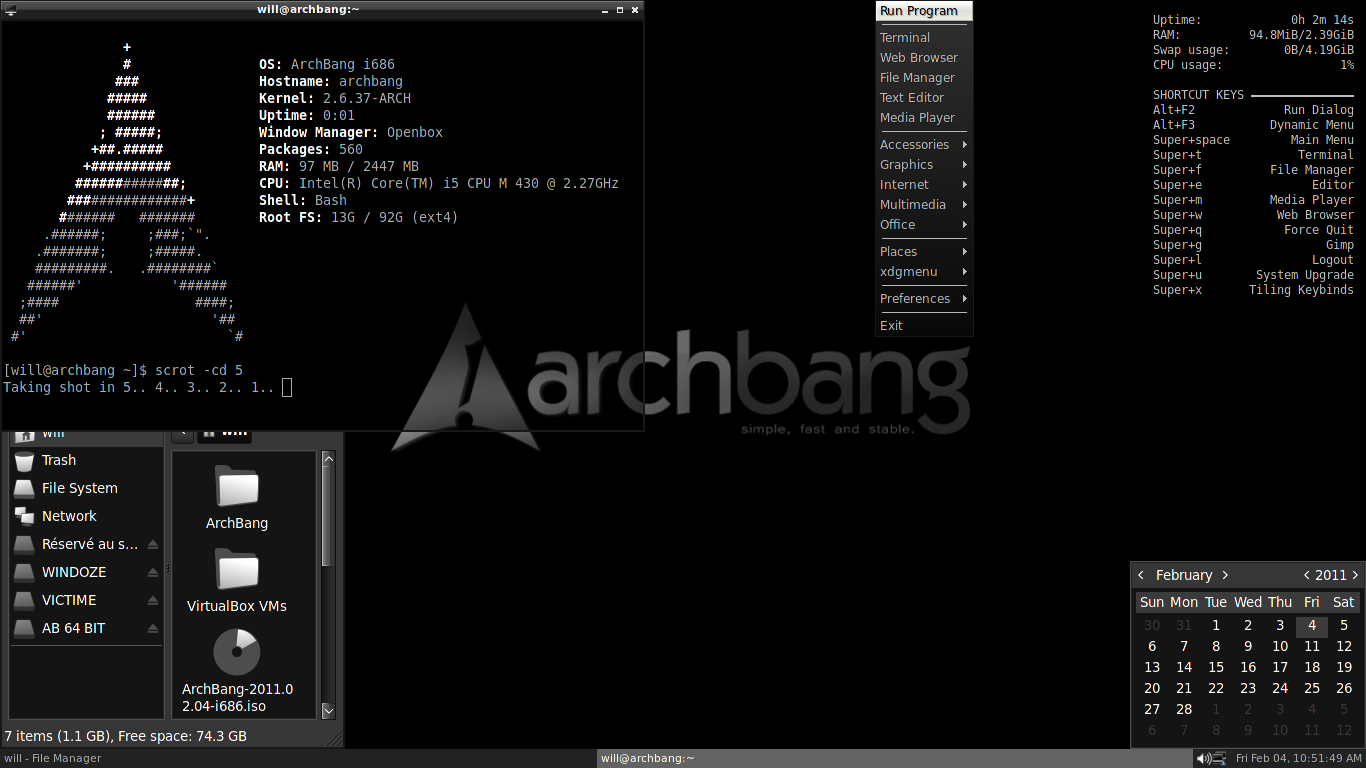Click file manager scrollbar up arrow

click(327, 458)
